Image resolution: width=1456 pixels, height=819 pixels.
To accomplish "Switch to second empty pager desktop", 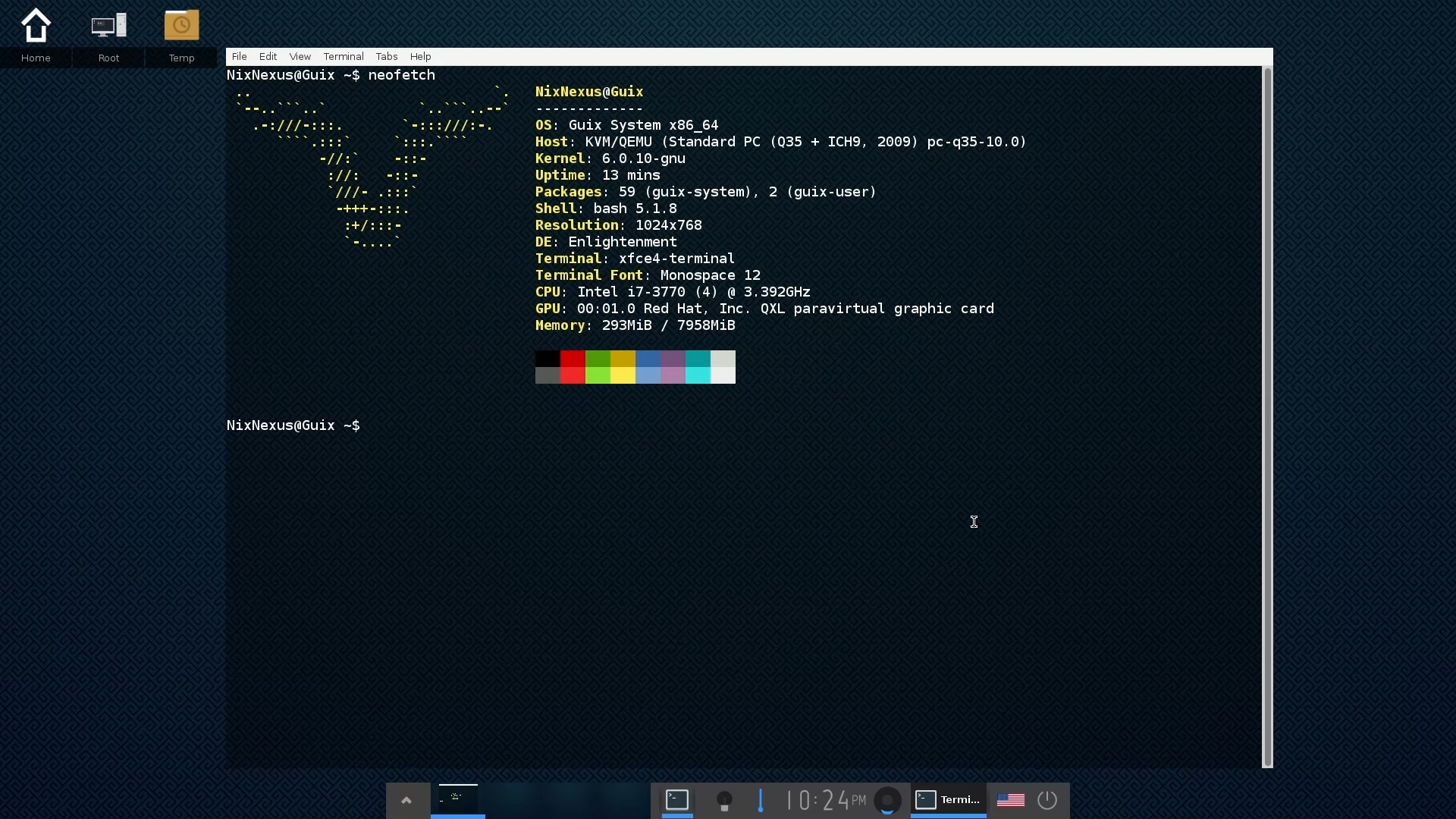I will click(x=513, y=799).
